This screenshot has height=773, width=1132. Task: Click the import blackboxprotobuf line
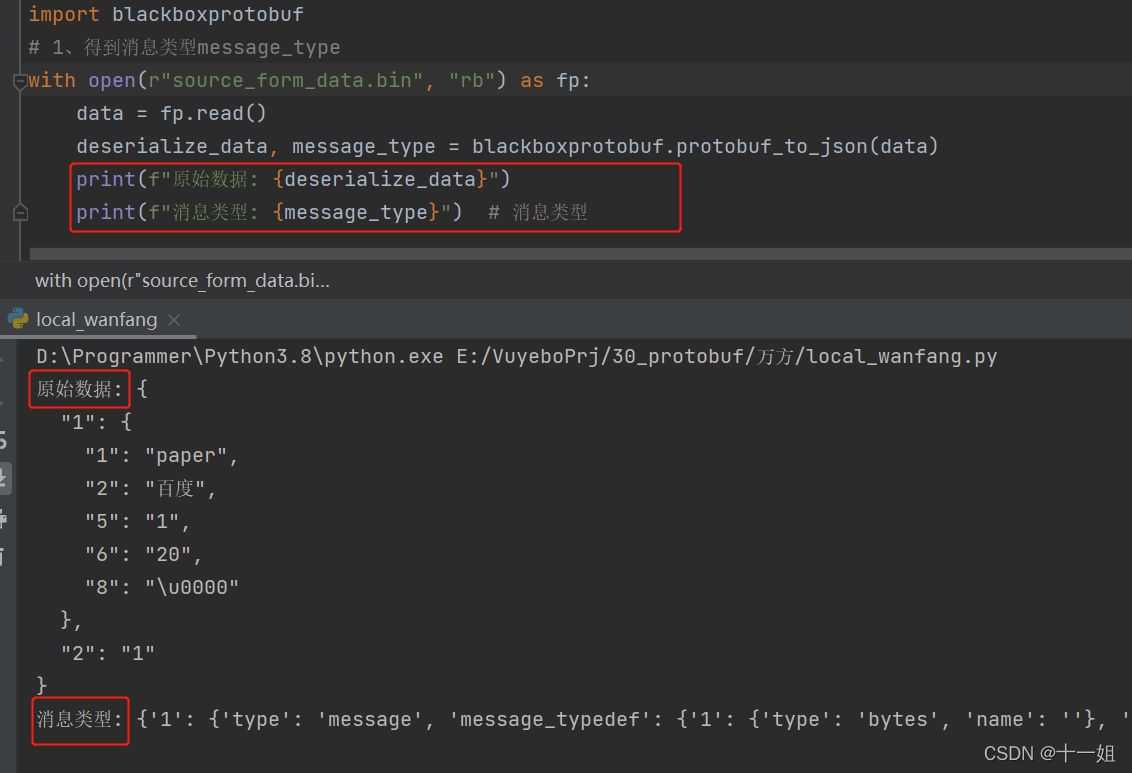pyautogui.click(x=166, y=14)
